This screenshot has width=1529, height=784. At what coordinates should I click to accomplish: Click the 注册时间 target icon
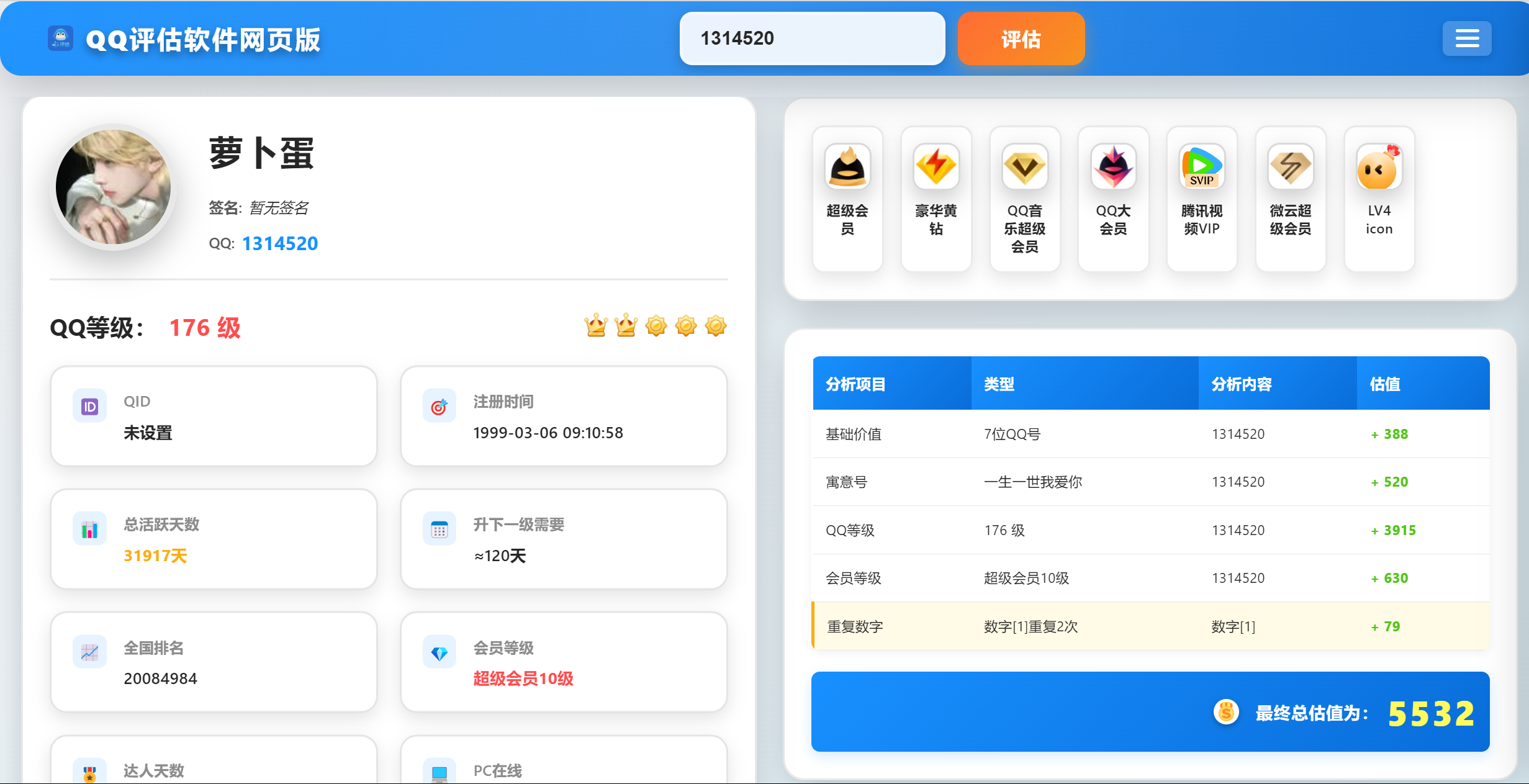(x=439, y=407)
